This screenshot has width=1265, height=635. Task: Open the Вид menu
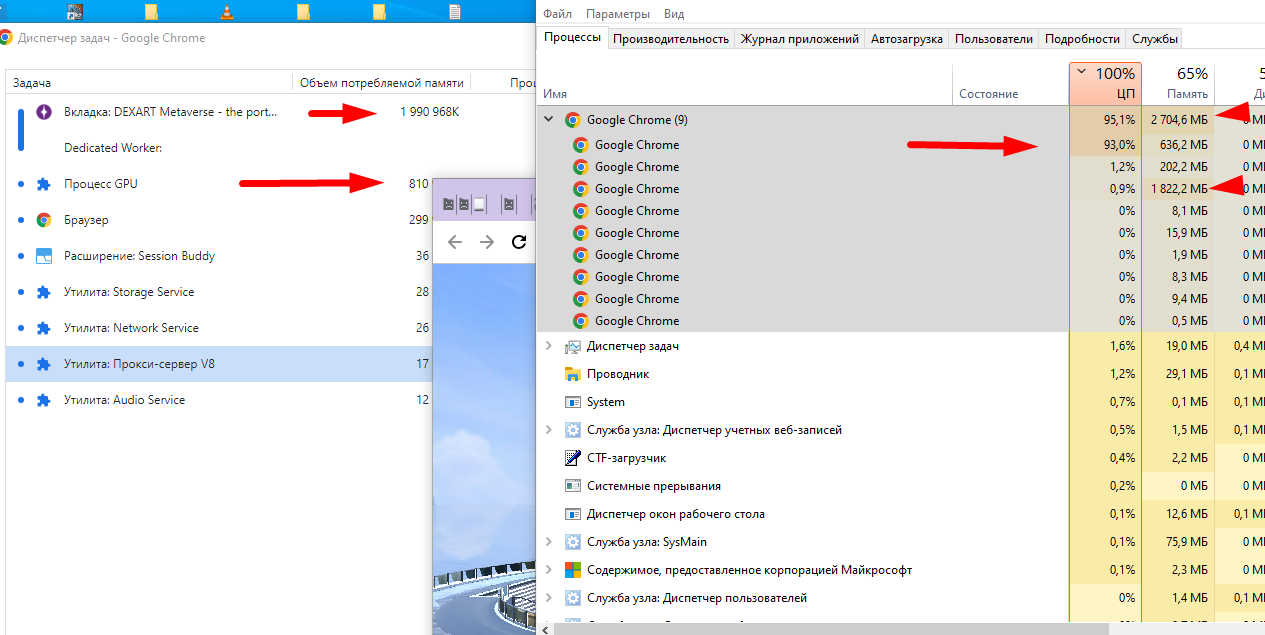click(674, 14)
